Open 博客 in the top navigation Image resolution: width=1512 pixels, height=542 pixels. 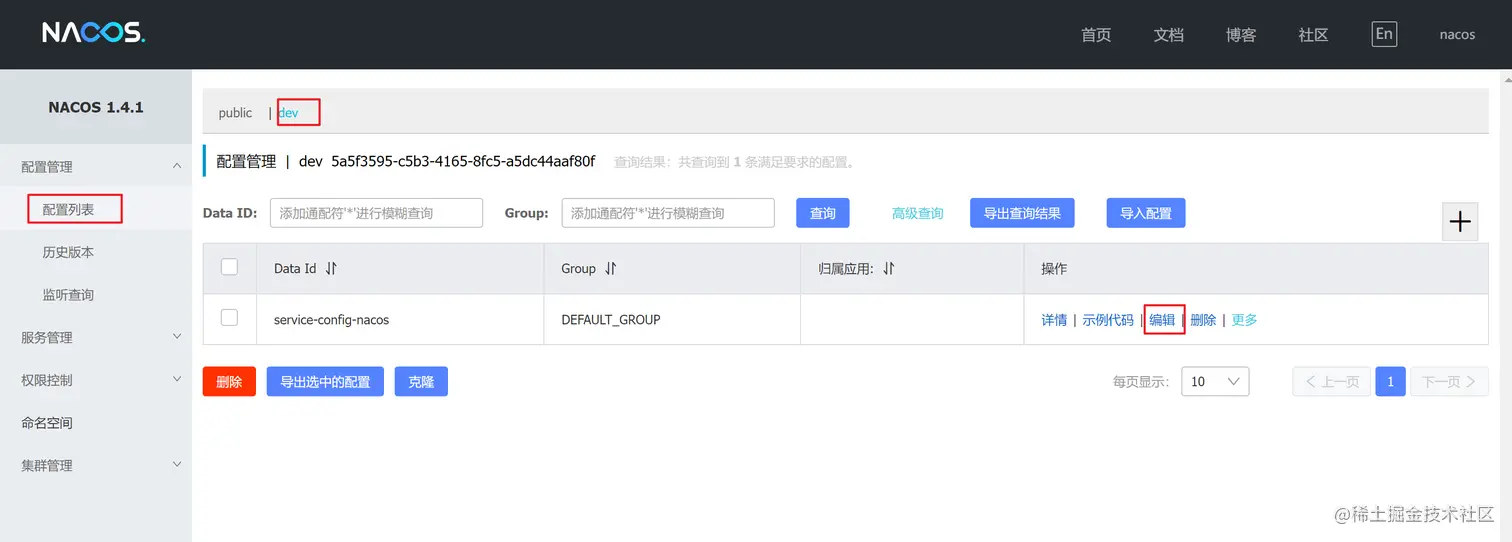tap(1241, 34)
